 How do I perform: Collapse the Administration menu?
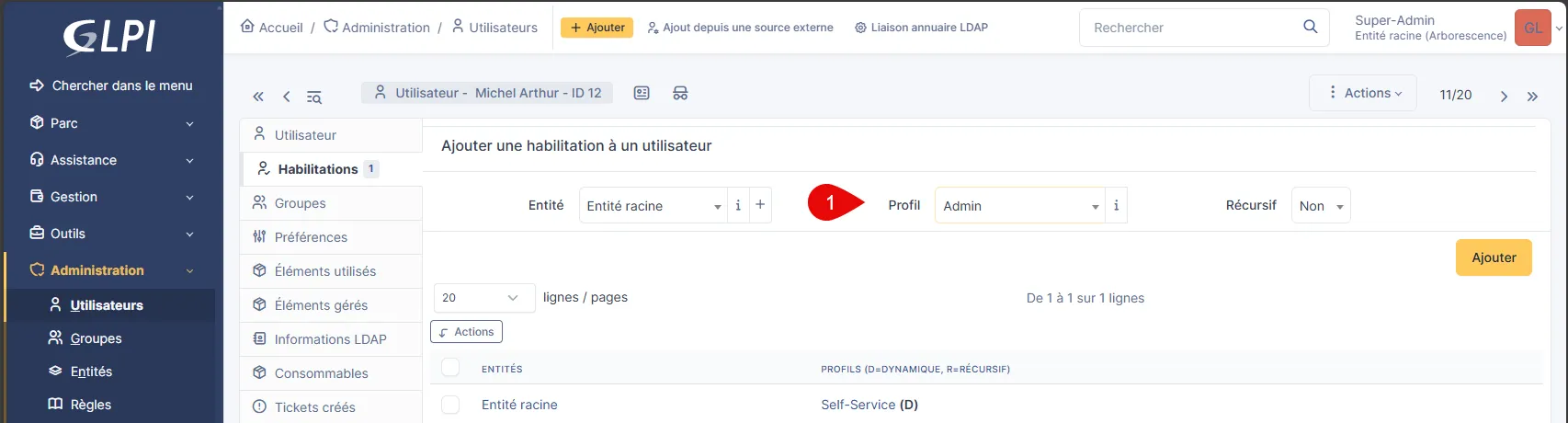tap(112, 270)
